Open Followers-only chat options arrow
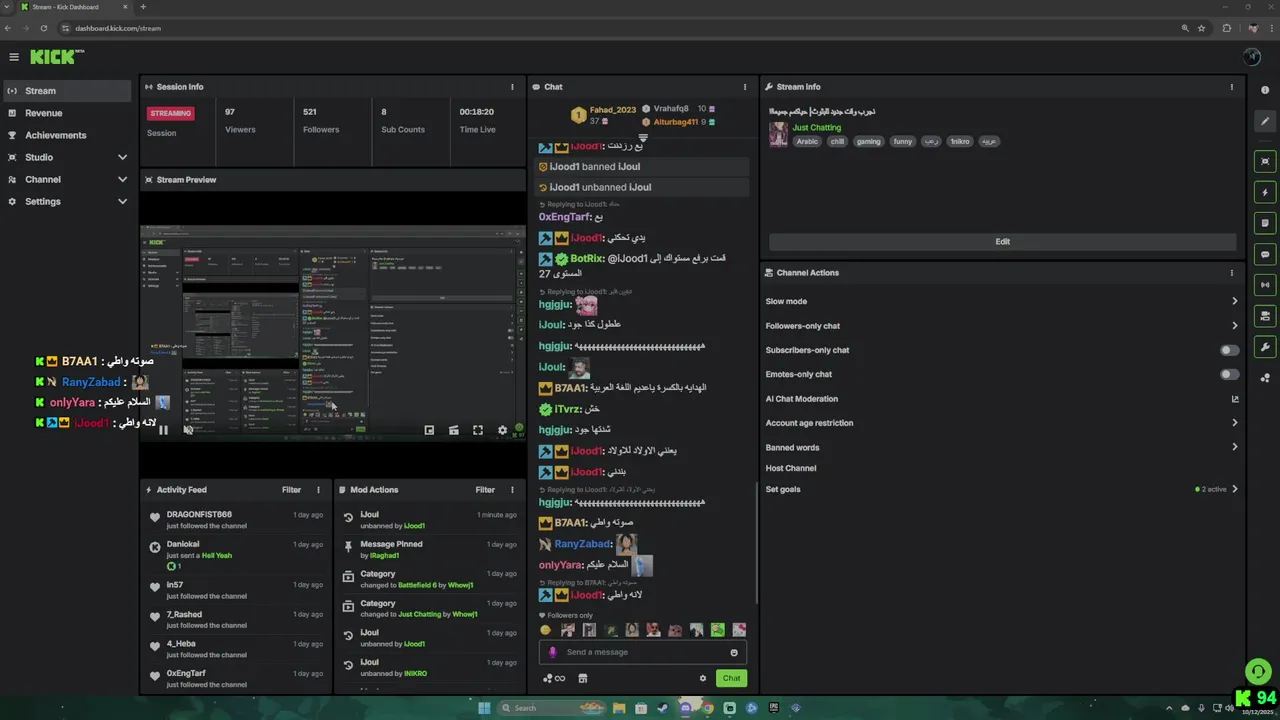 pos(1234,326)
